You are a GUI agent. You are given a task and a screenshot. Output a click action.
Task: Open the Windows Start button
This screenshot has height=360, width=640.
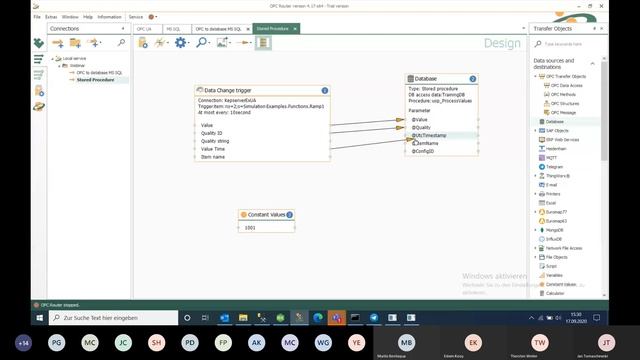coord(40,318)
